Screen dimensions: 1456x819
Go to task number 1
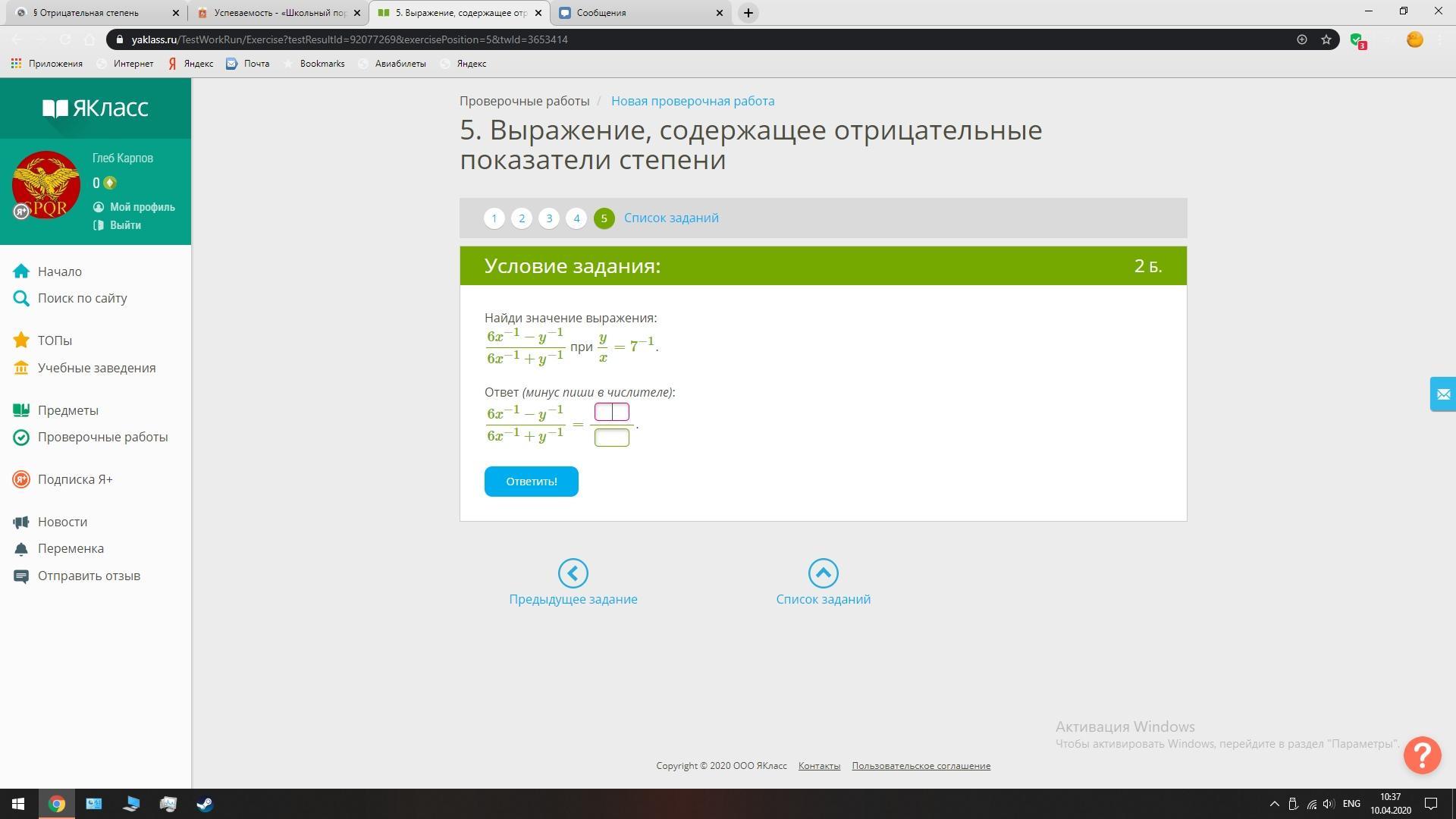[x=494, y=218]
